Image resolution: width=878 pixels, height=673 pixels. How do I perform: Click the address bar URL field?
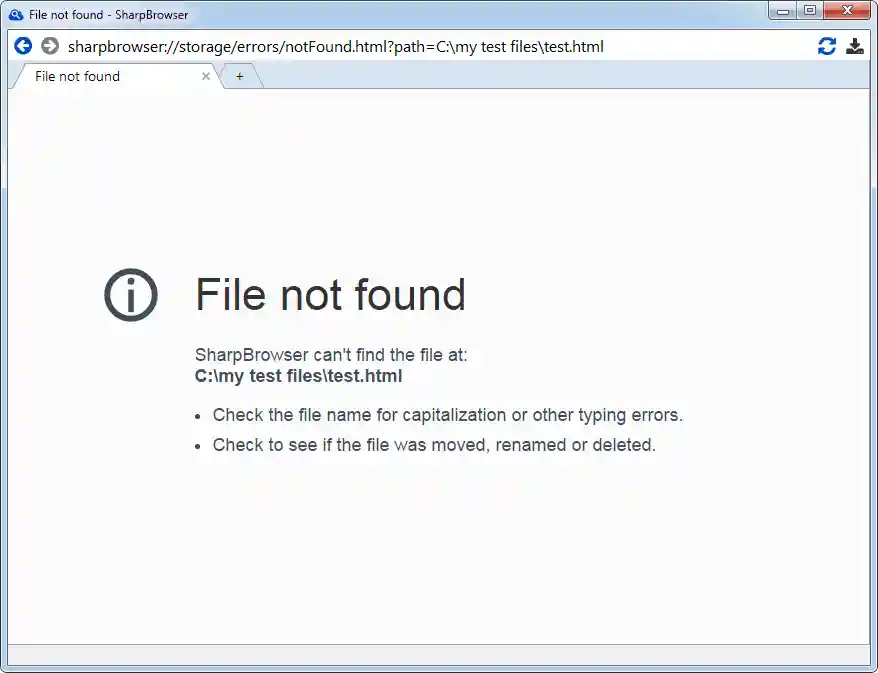437,46
